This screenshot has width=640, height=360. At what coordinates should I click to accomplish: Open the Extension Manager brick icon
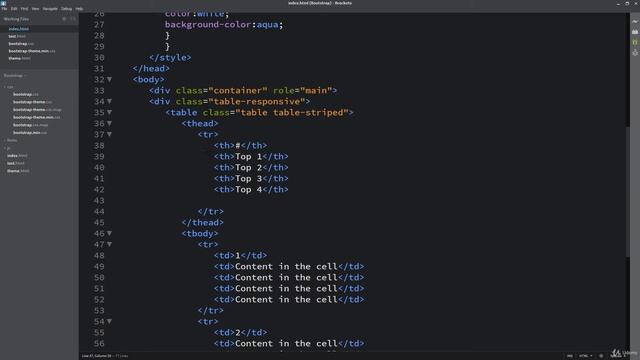pyautogui.click(x=635, y=32)
